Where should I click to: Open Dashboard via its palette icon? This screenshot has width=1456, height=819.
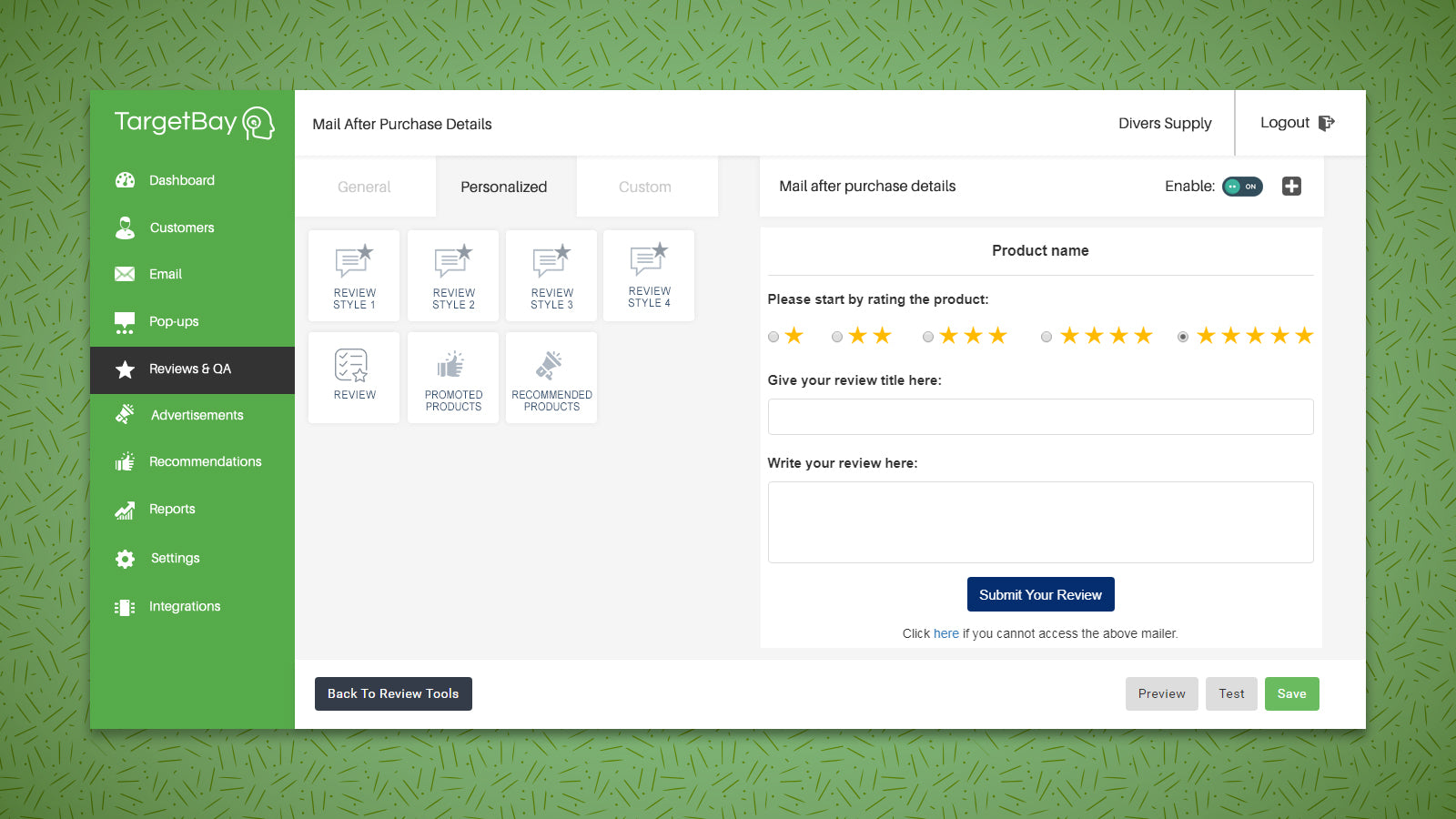point(125,180)
